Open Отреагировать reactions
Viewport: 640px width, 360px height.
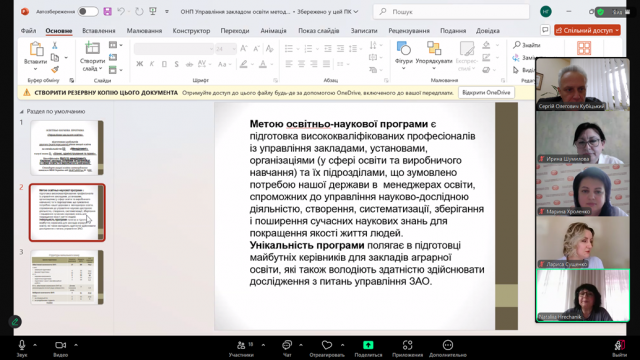point(327,348)
